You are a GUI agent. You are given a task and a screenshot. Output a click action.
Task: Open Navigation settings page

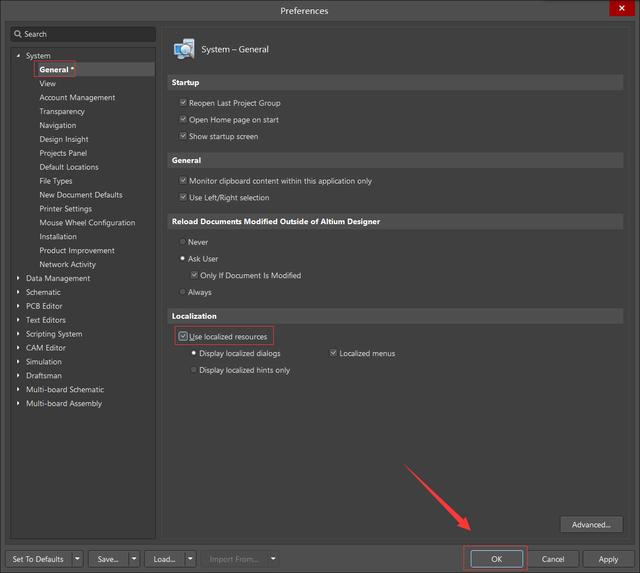tap(58, 125)
